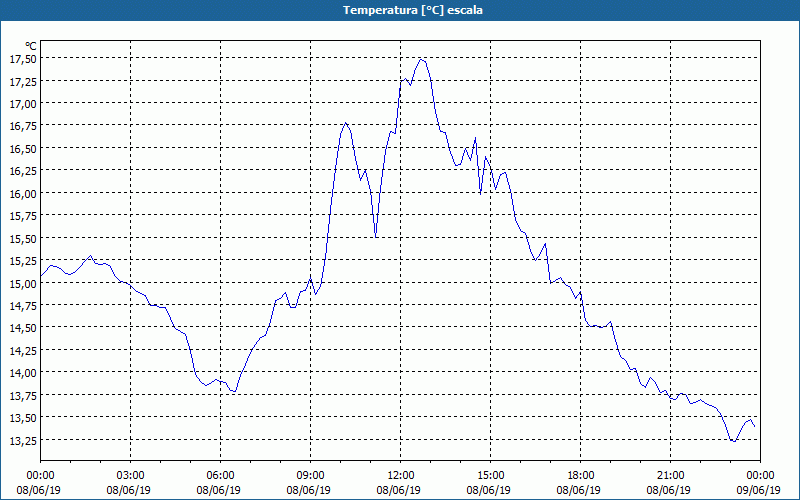Select the 08/06/19 date under 12:00
The image size is (800, 500).
(398, 490)
